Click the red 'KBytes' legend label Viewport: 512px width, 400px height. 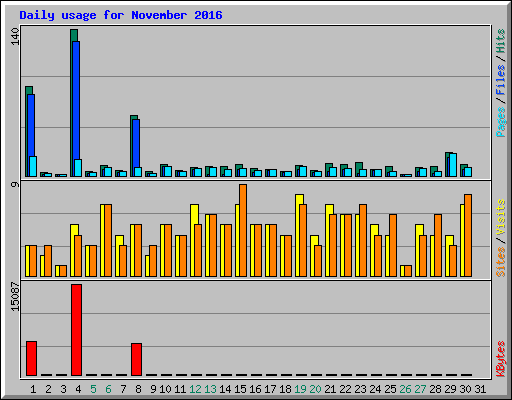pyautogui.click(x=501, y=359)
